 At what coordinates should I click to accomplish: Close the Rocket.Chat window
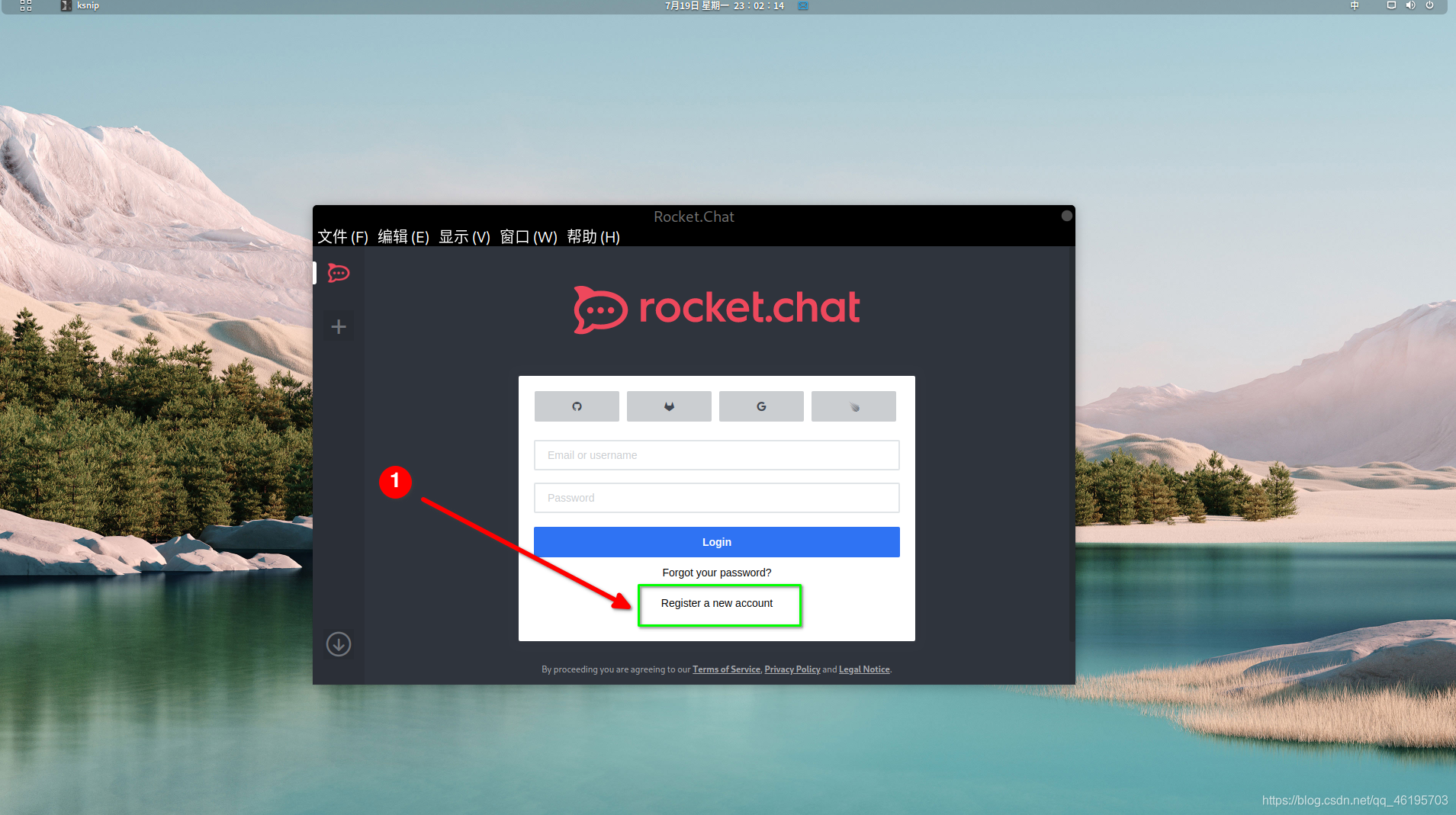(x=1067, y=216)
